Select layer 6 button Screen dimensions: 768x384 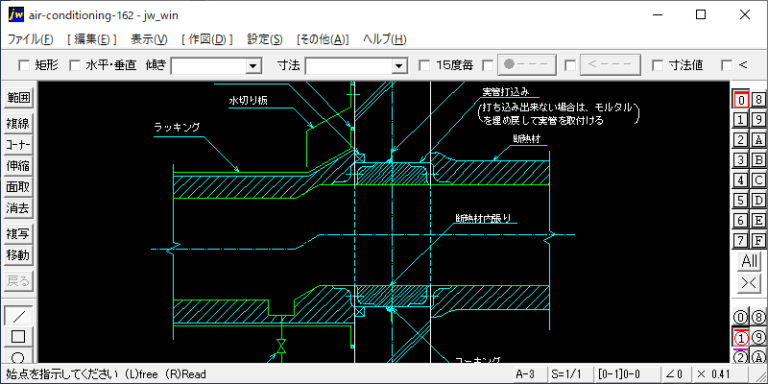pos(741,220)
